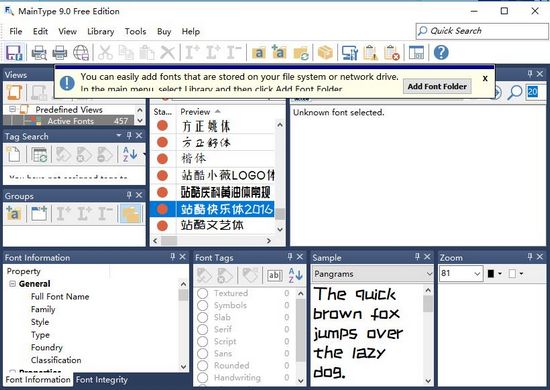The height and width of the screenshot is (390, 550).
Task: Select the Script tag radio button
Action: [x=202, y=342]
